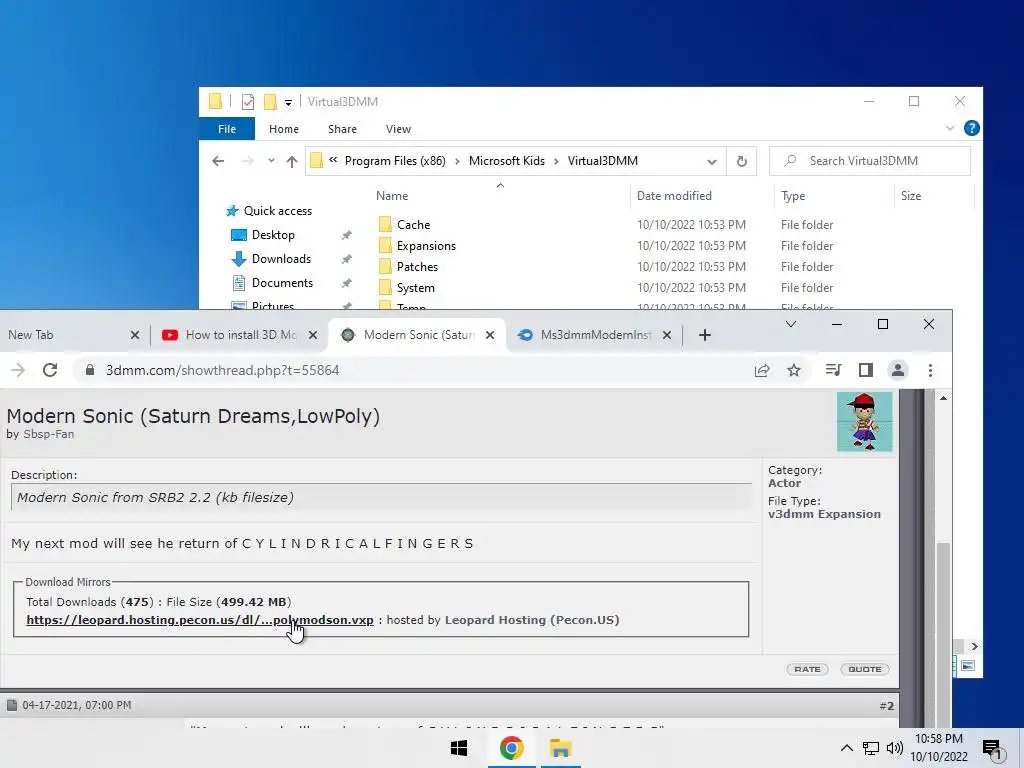Sort by the Date modified column

tap(674, 196)
